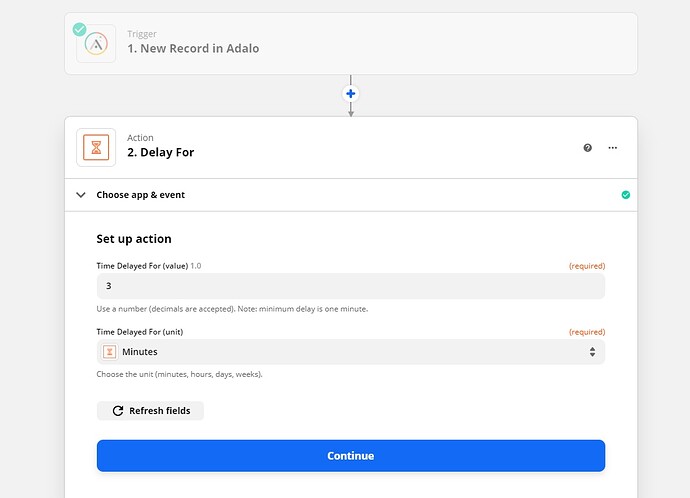690x498 pixels.
Task: Collapse the Choose app & event section
Action: coord(81,195)
